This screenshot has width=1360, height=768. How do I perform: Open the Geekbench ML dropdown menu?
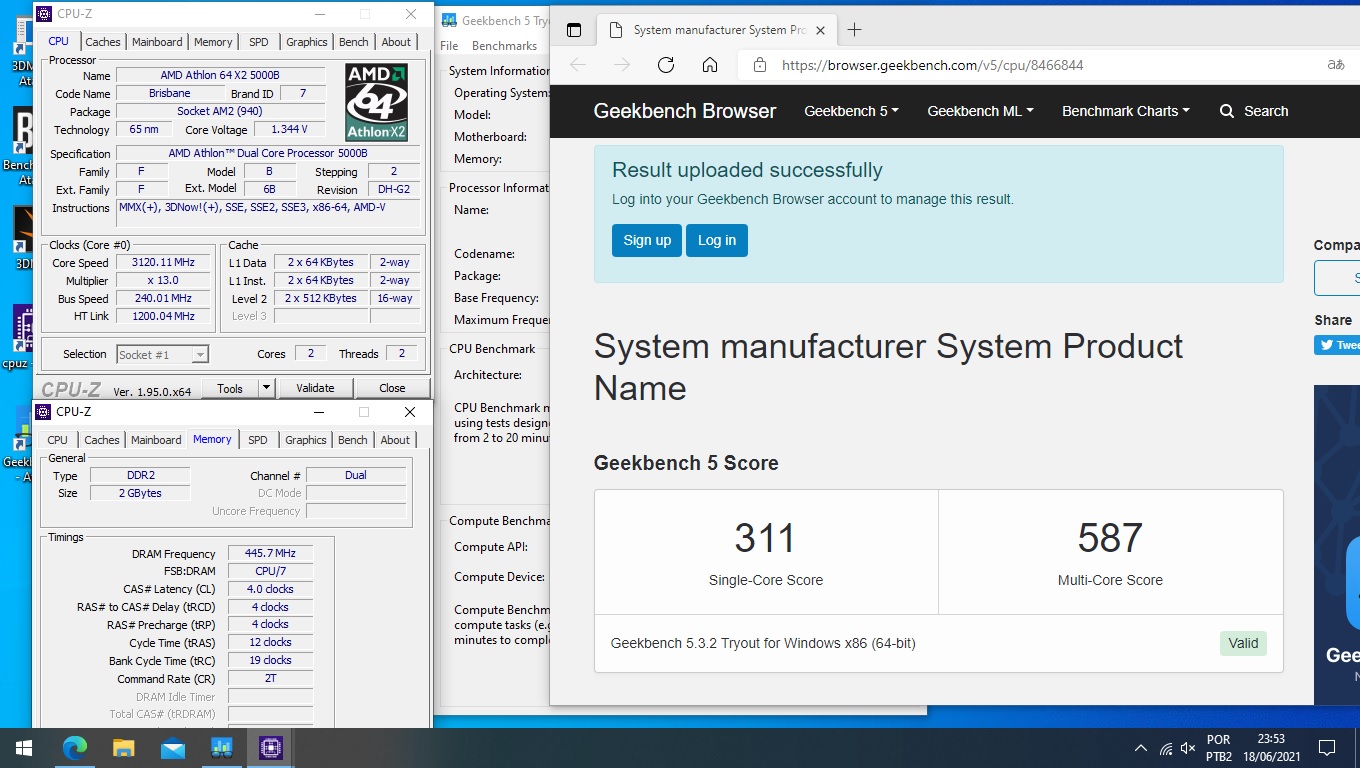(980, 111)
